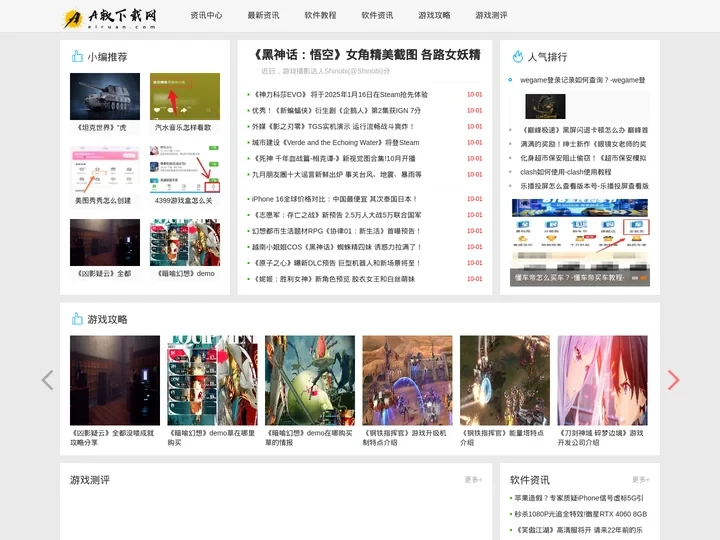Click the 美图秀秀怎么创建 thumbnail
720x540 pixels.
105,169
